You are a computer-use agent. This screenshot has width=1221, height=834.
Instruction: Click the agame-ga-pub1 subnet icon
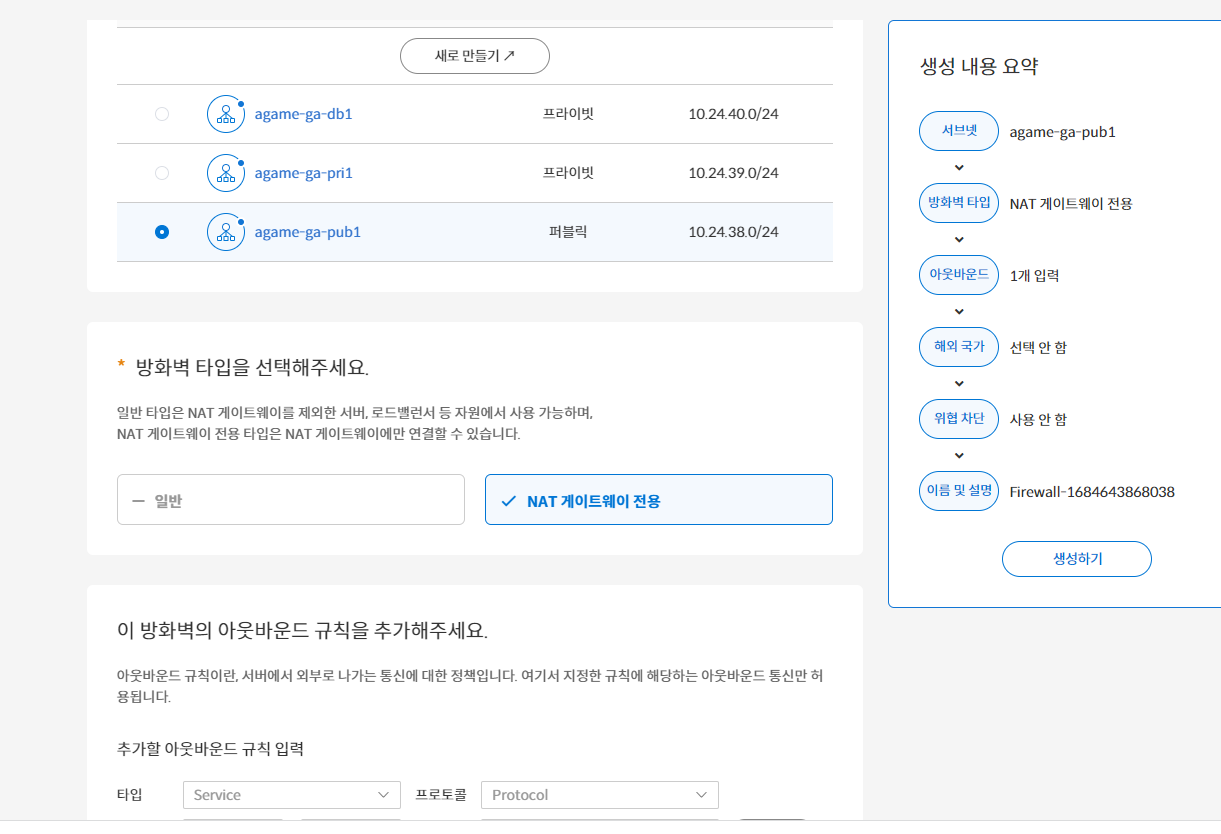[x=226, y=232]
